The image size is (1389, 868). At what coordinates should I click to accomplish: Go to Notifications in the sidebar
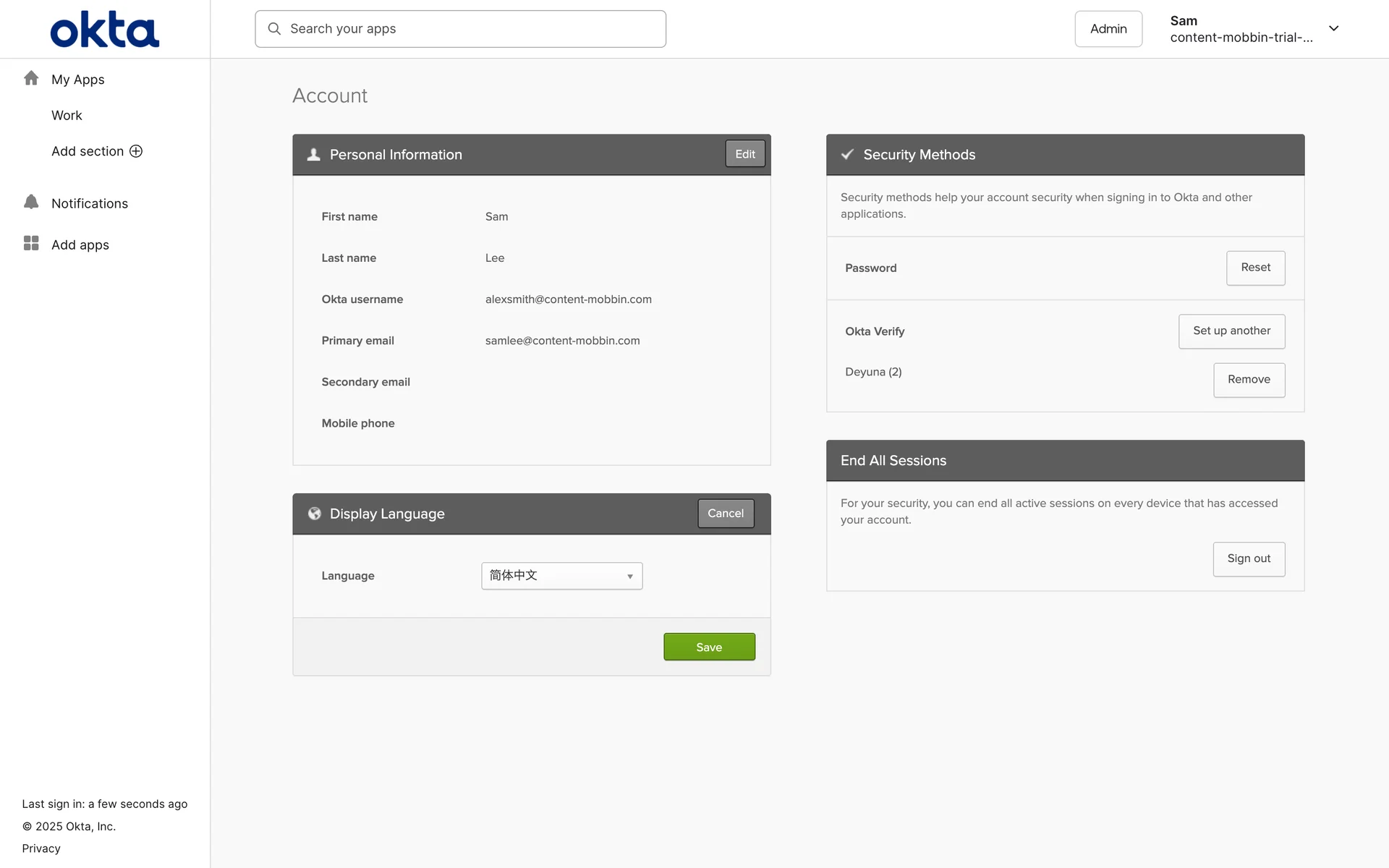click(x=90, y=204)
